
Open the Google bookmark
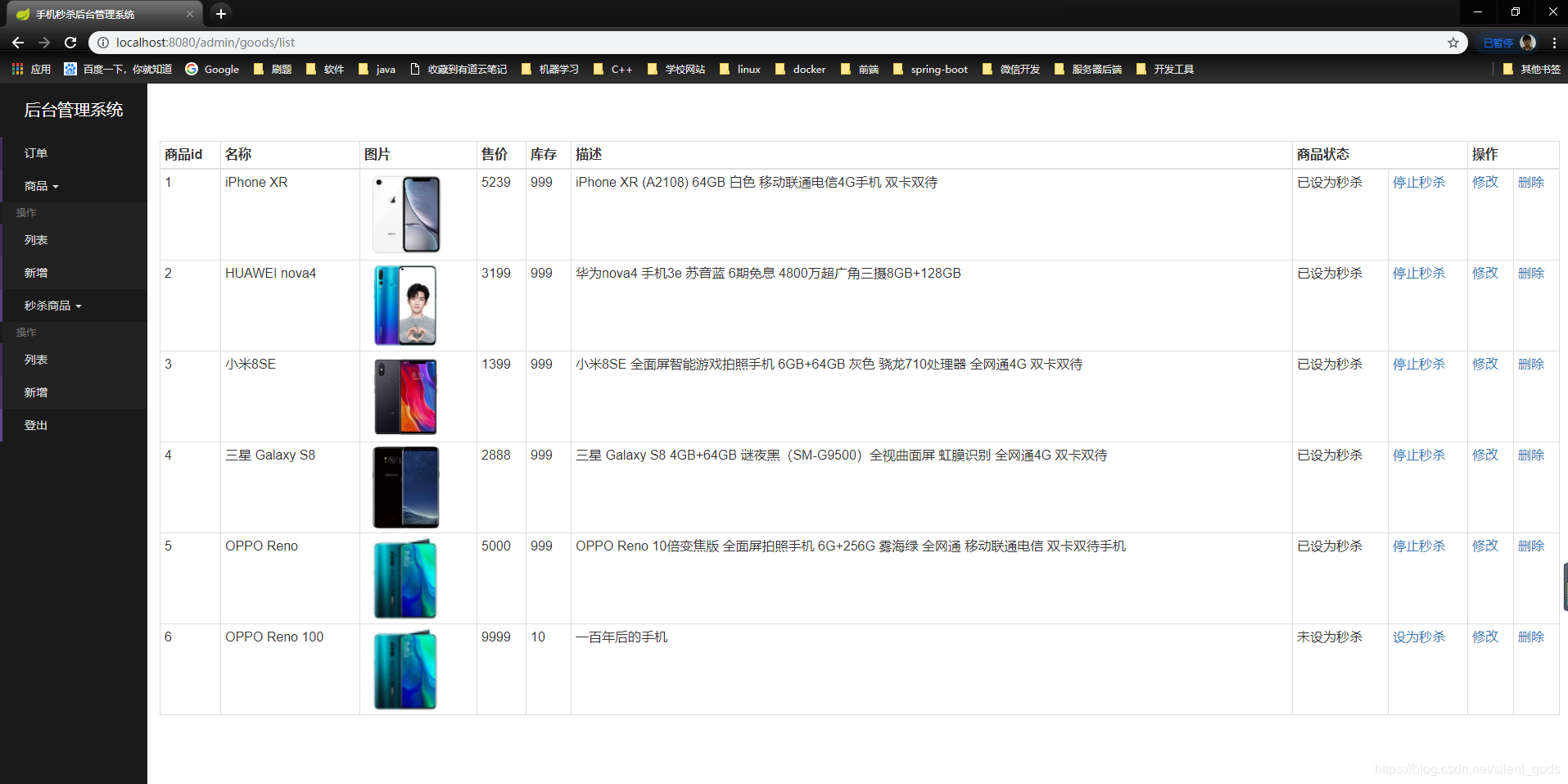click(x=212, y=70)
